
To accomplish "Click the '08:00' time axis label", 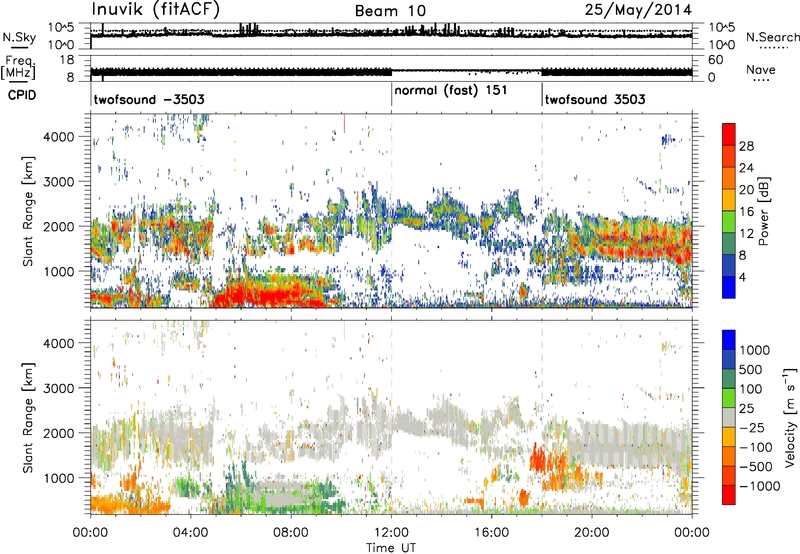I will point(290,533).
